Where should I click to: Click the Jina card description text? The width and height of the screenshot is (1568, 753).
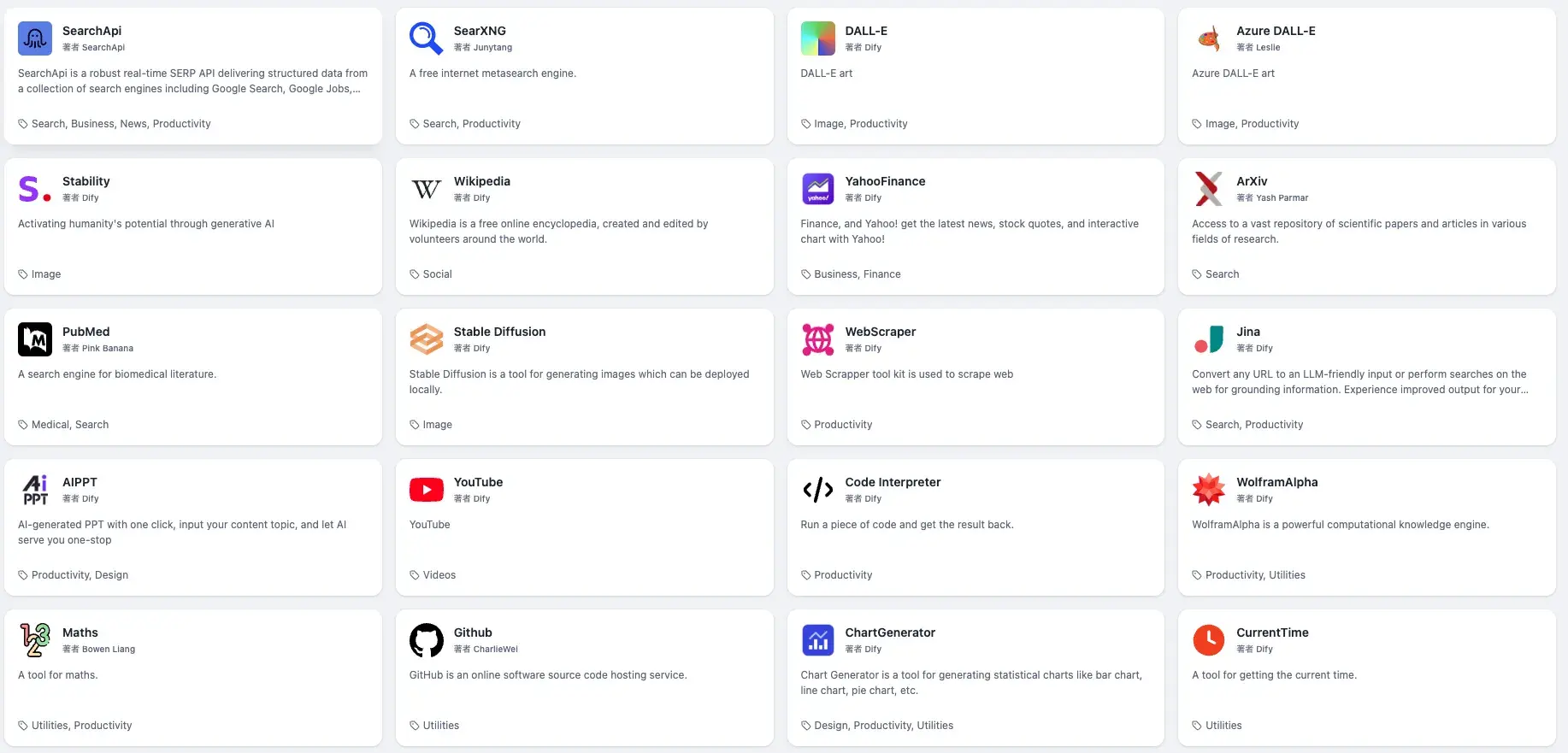(1359, 382)
